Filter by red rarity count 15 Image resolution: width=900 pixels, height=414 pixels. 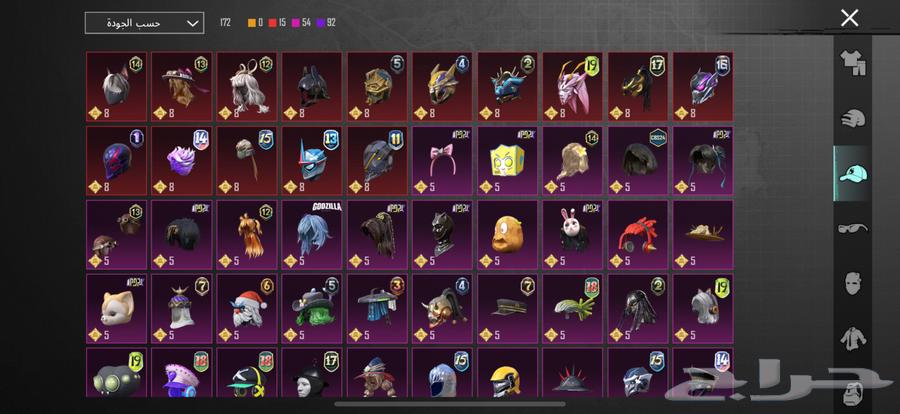coord(277,23)
